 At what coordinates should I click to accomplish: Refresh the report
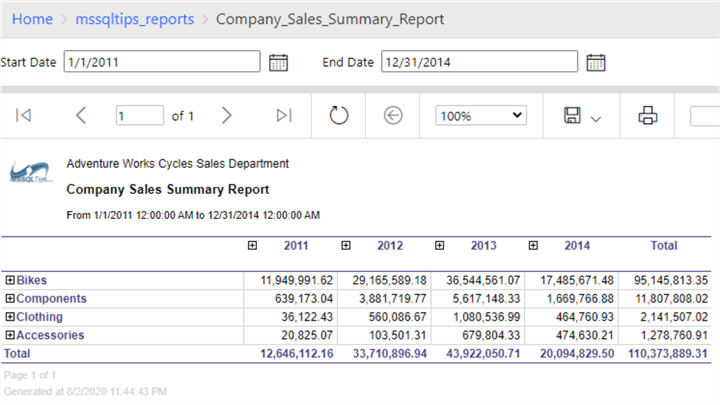point(339,116)
